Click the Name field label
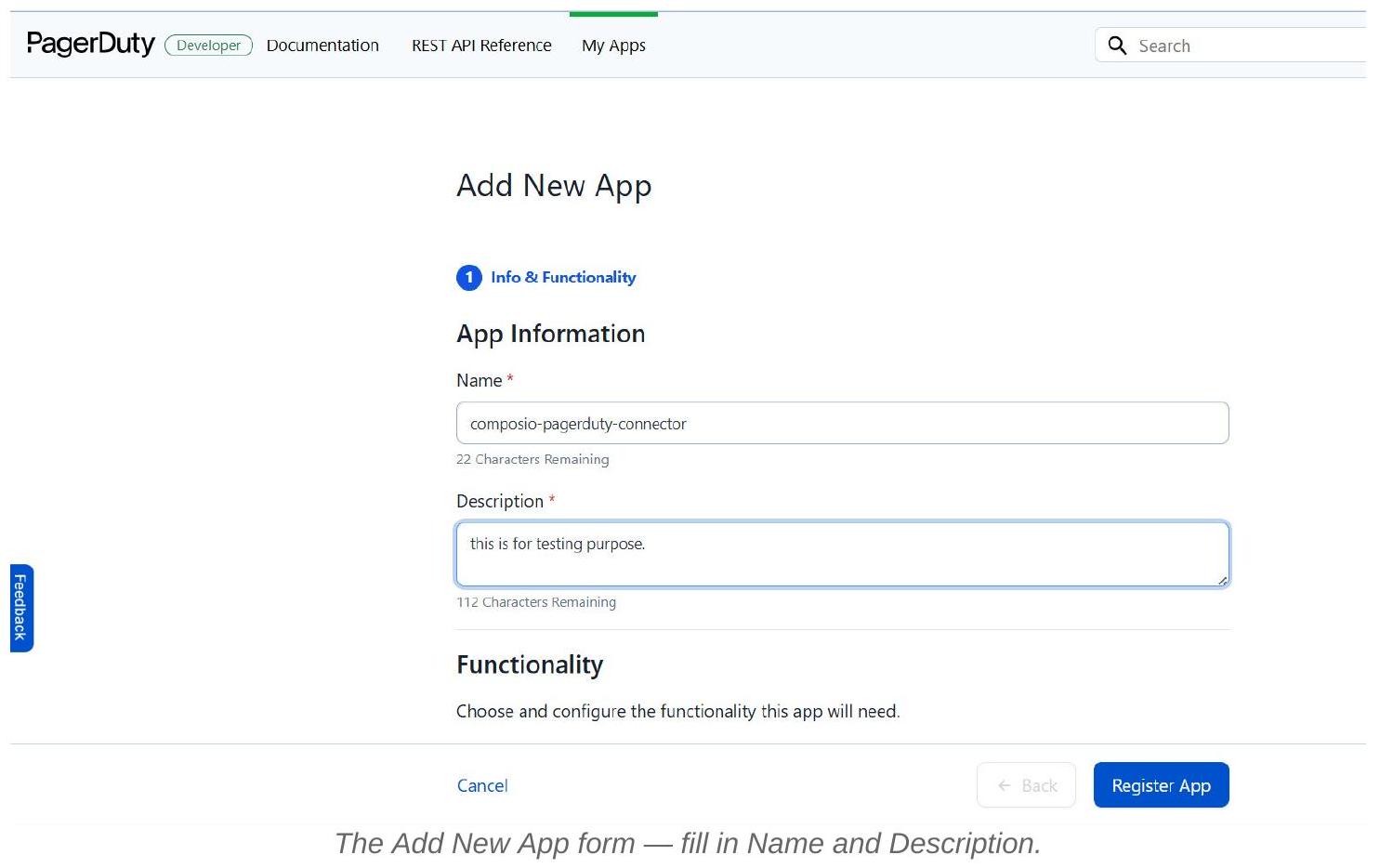The height and width of the screenshot is (868, 1380). tap(479, 380)
